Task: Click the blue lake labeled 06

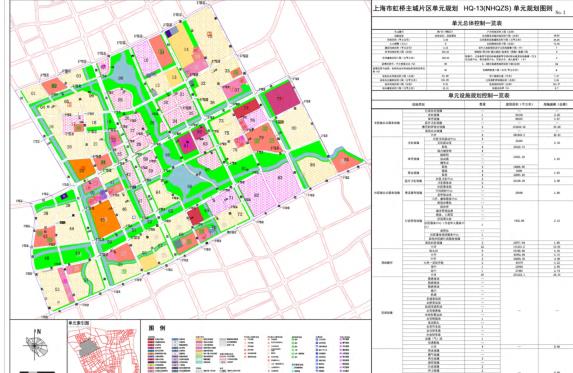Action: point(121,77)
